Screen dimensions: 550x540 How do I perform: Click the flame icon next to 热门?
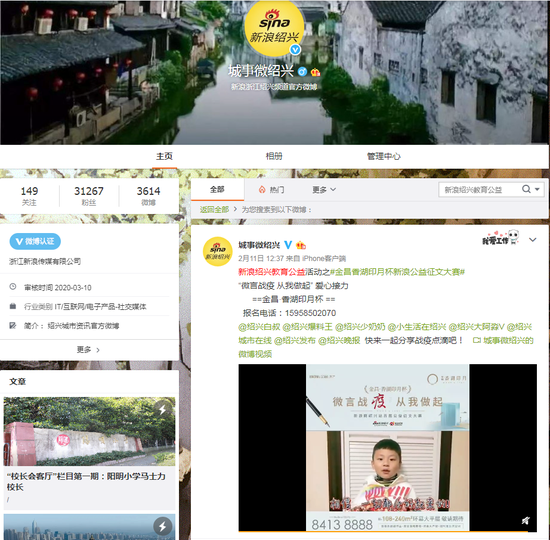(x=262, y=190)
